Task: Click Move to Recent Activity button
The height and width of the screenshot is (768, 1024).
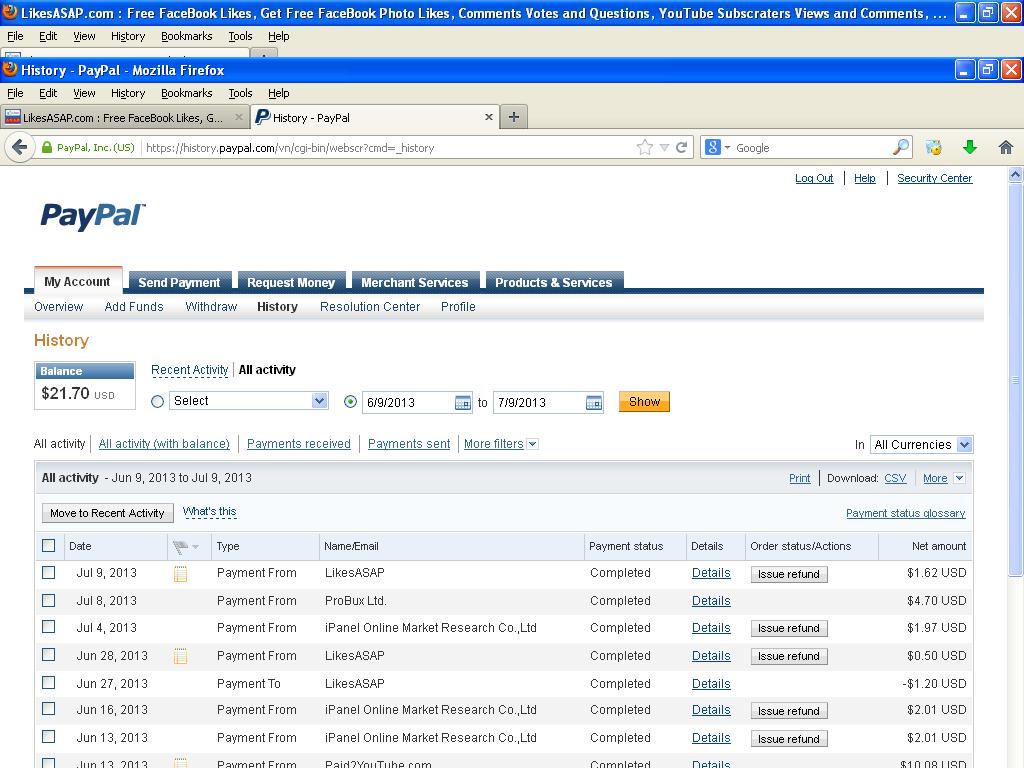Action: [107, 513]
